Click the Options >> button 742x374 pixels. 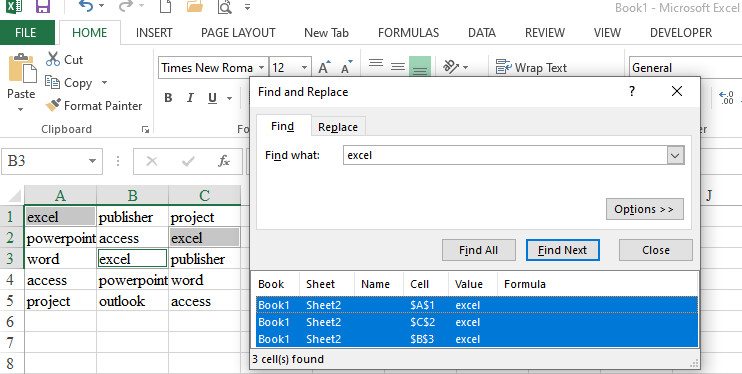pyautogui.click(x=645, y=209)
